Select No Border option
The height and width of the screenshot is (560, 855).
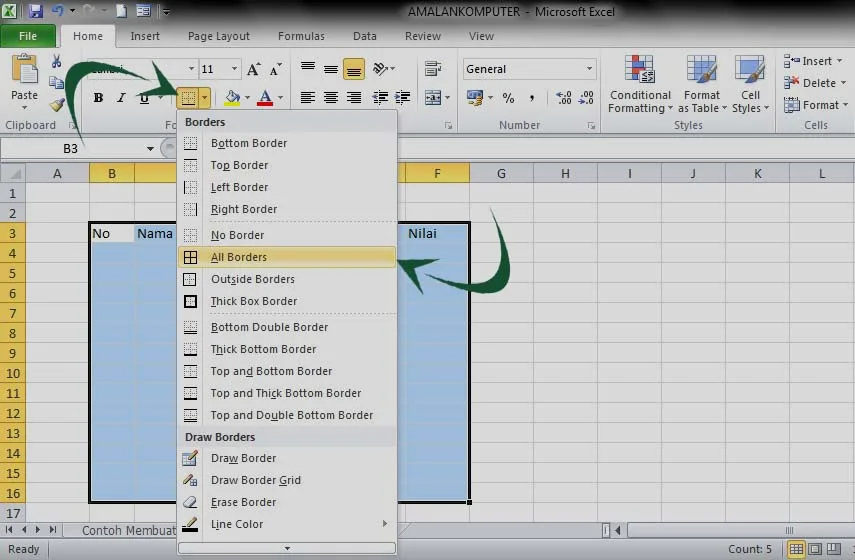pos(287,235)
